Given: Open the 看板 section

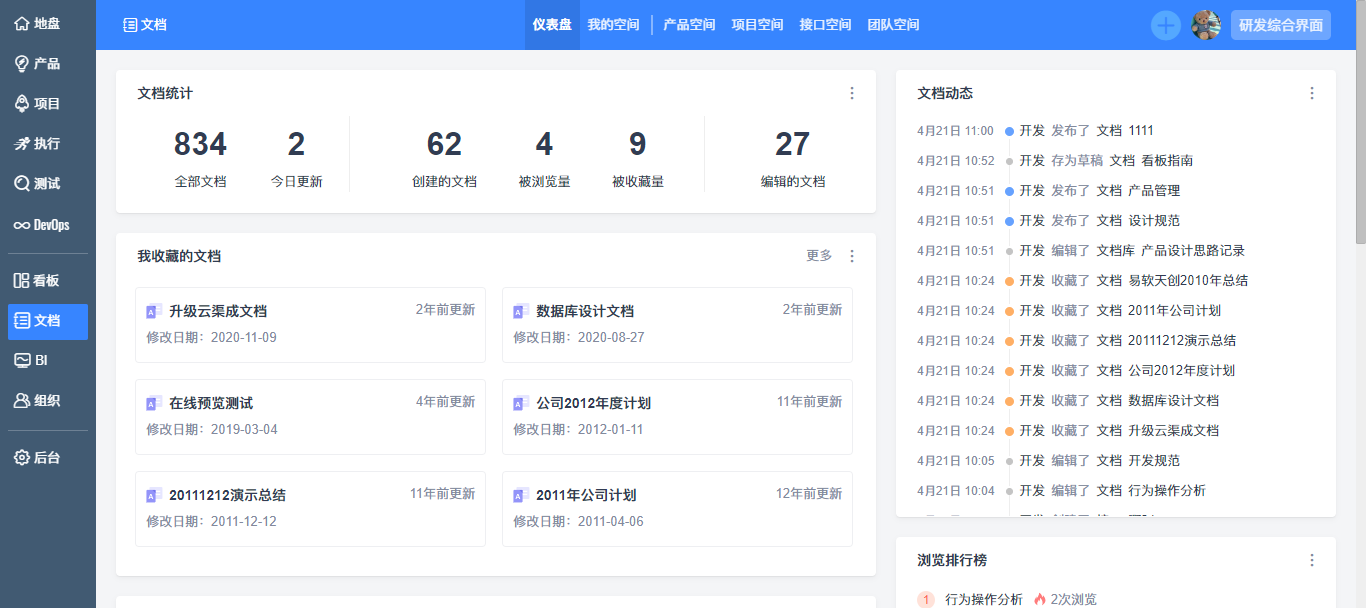Looking at the screenshot, I should (40, 280).
